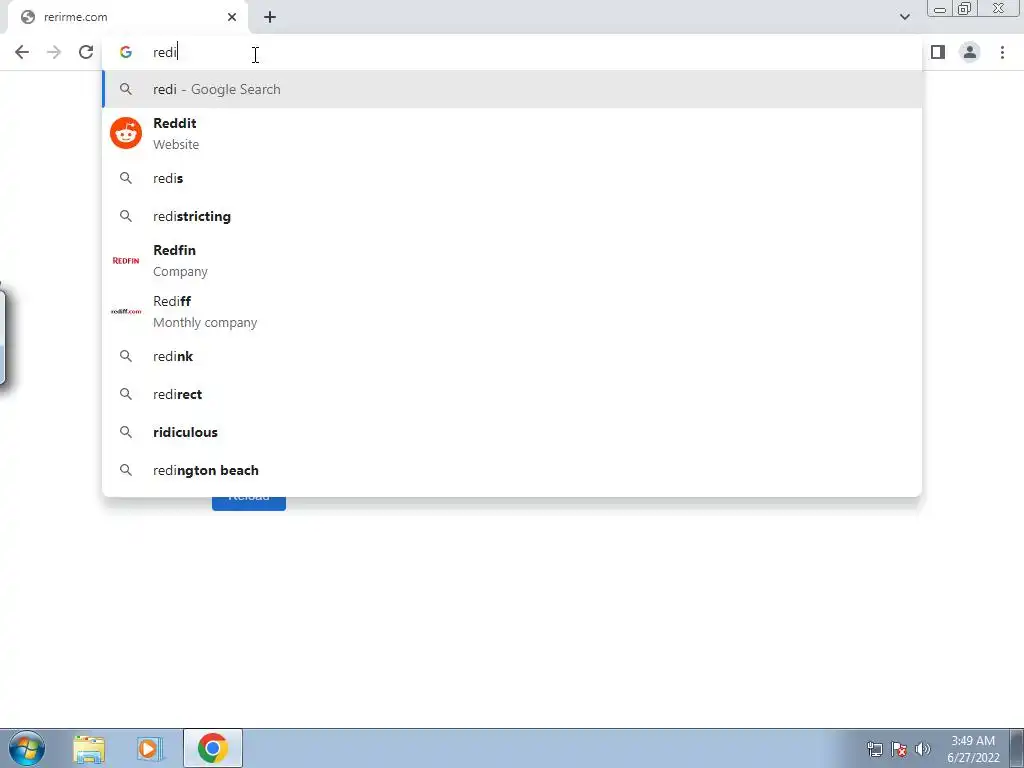Click the volume speaker tray icon
Image resolution: width=1024 pixels, height=768 pixels.
(x=922, y=749)
